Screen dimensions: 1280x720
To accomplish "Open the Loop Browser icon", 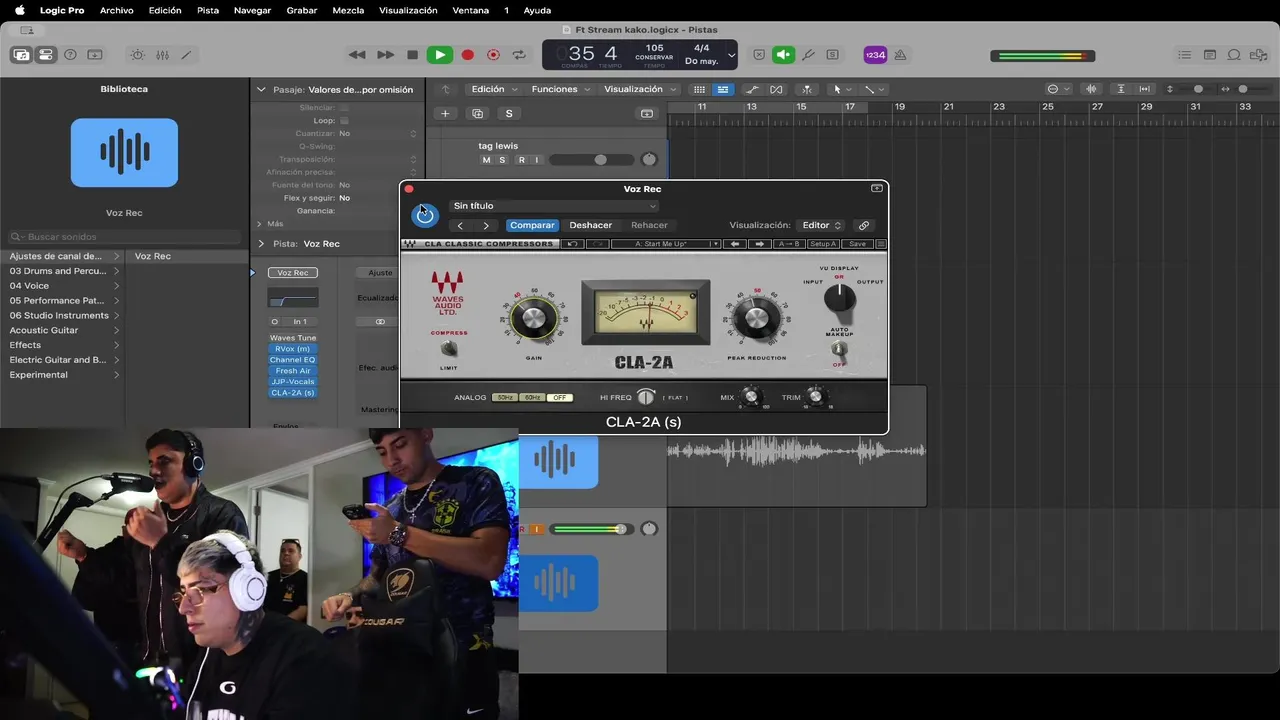I will [1234, 55].
